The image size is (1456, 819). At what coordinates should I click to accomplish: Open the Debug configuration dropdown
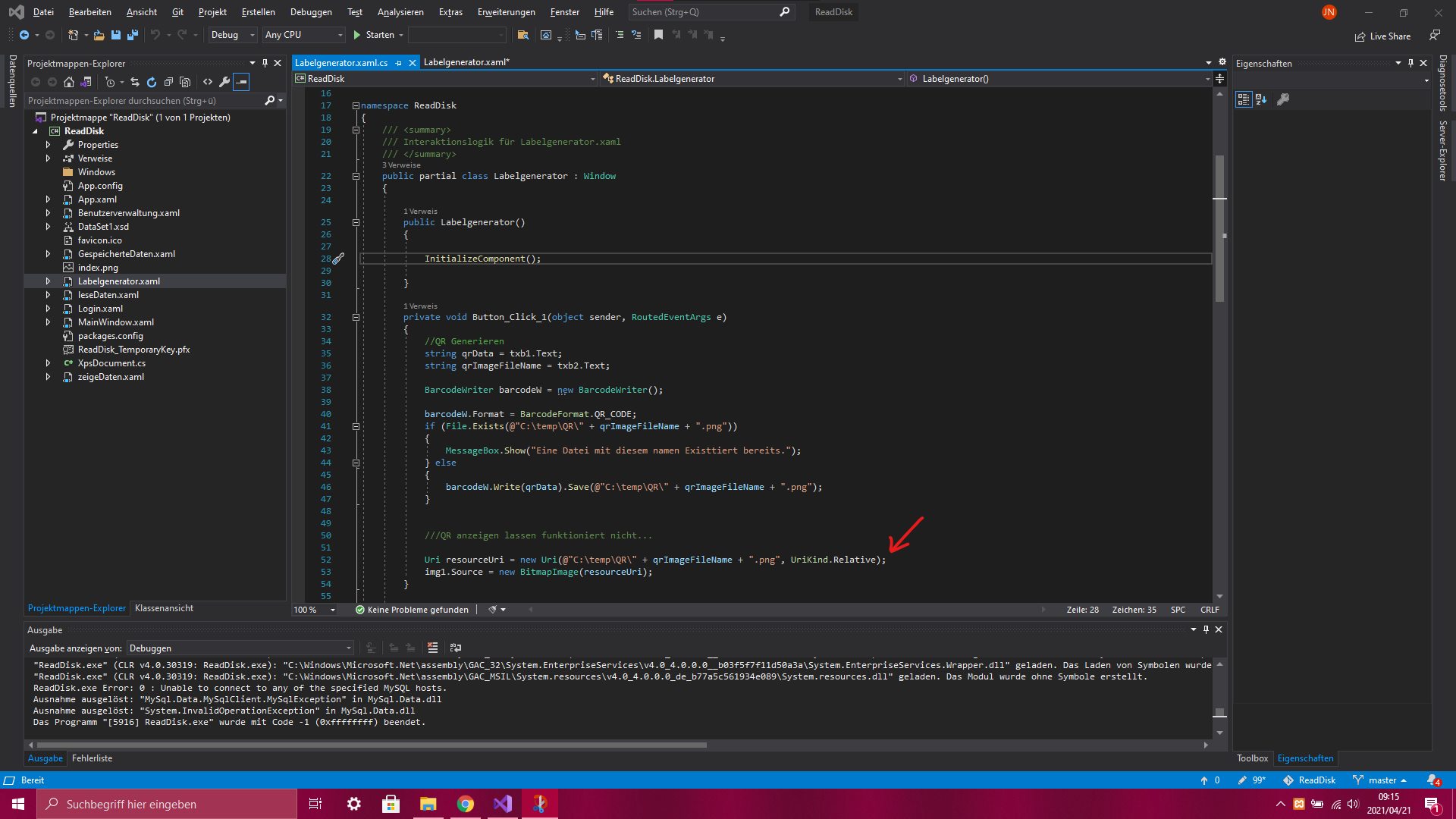[232, 35]
